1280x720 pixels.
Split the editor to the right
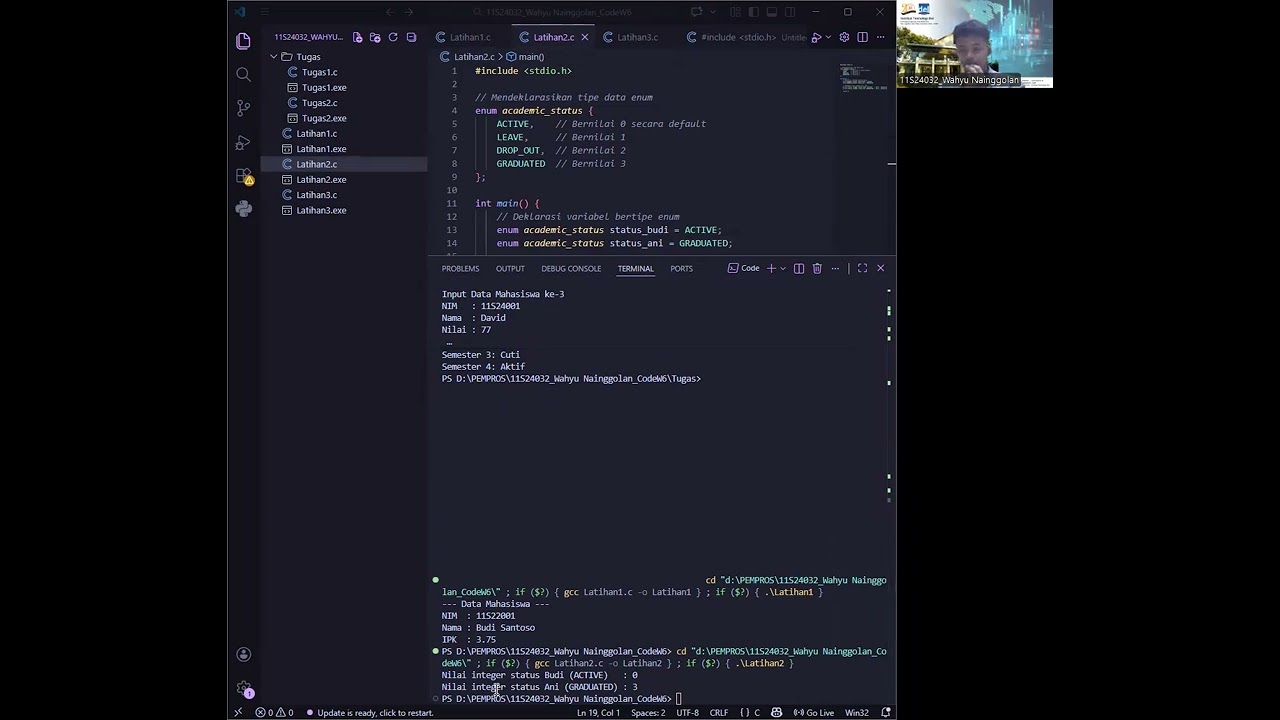click(x=862, y=37)
